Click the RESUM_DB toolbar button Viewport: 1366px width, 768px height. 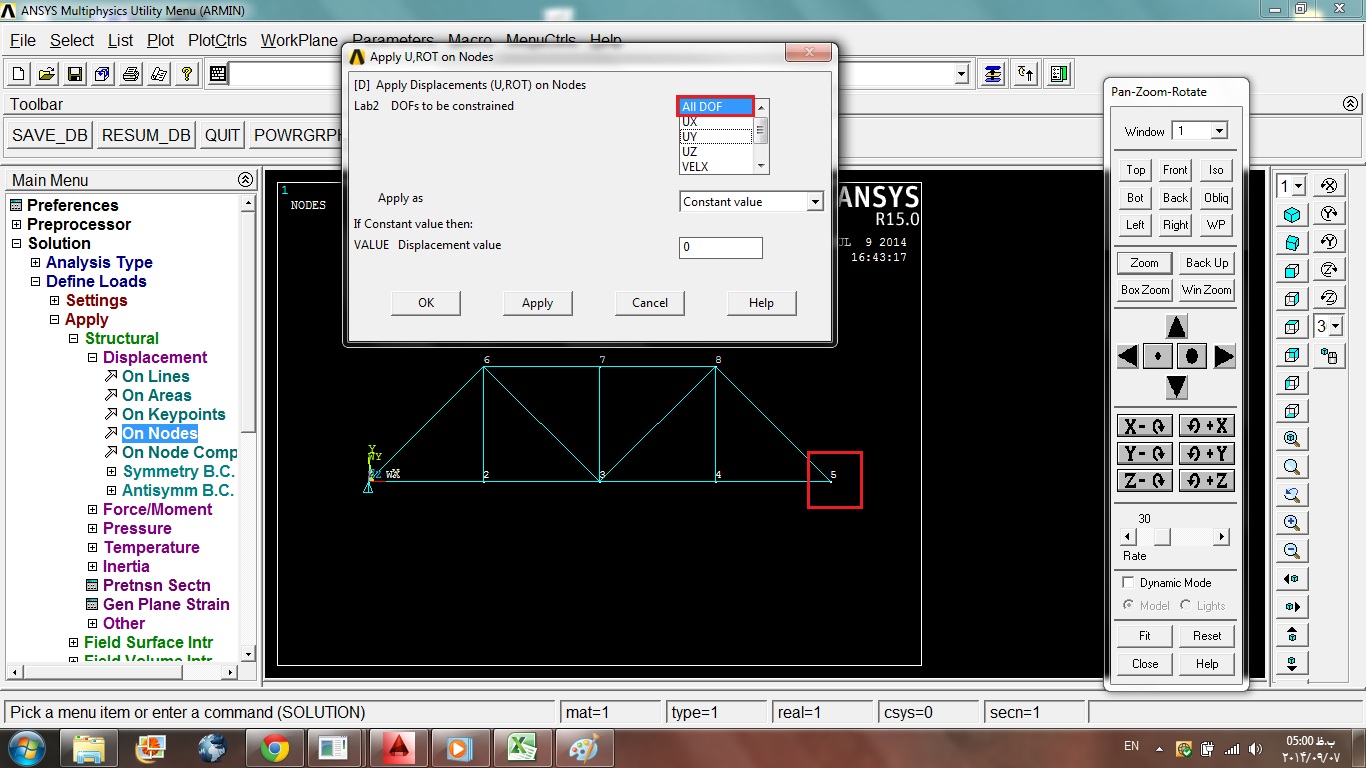click(x=146, y=135)
